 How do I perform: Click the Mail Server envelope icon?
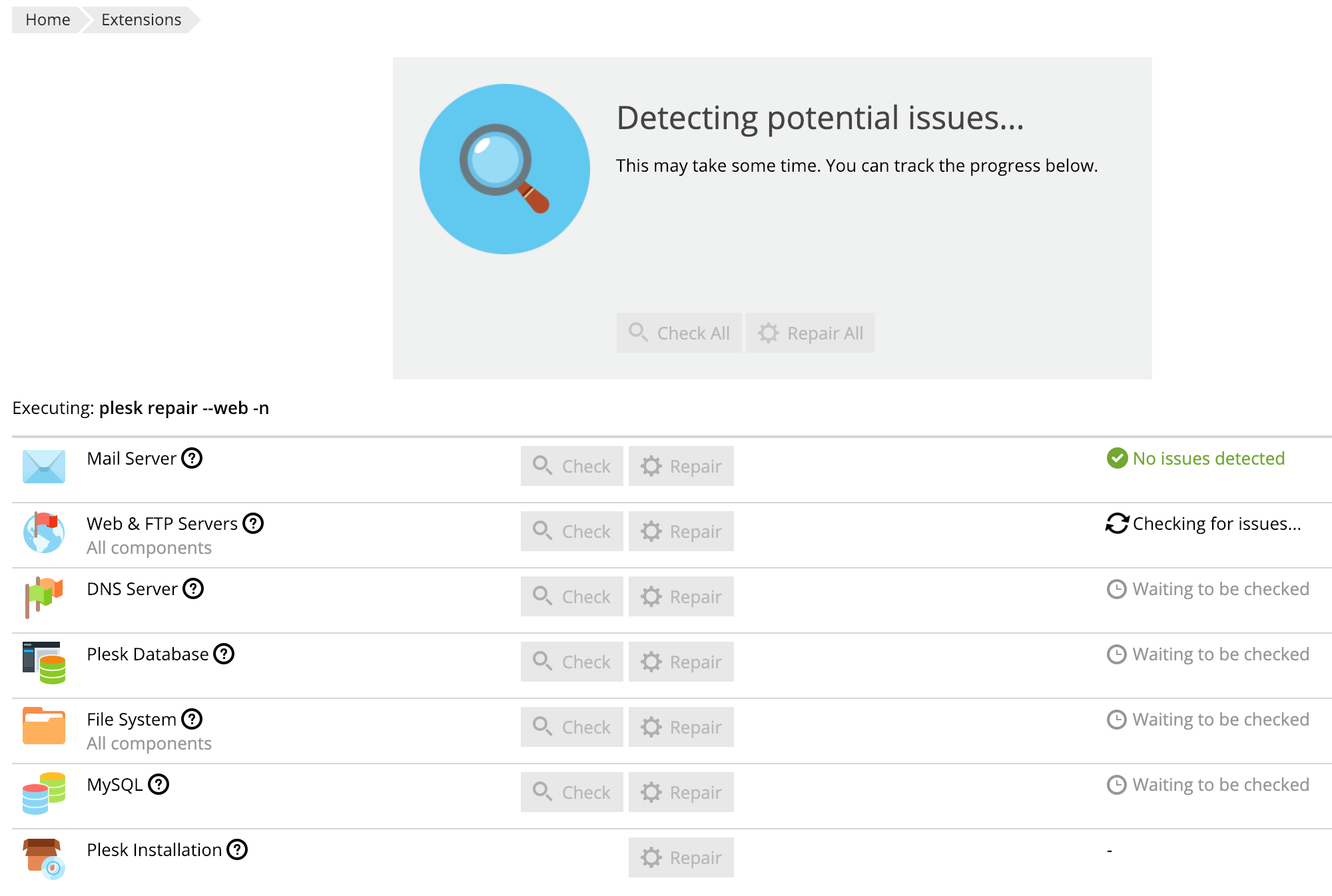(x=44, y=466)
